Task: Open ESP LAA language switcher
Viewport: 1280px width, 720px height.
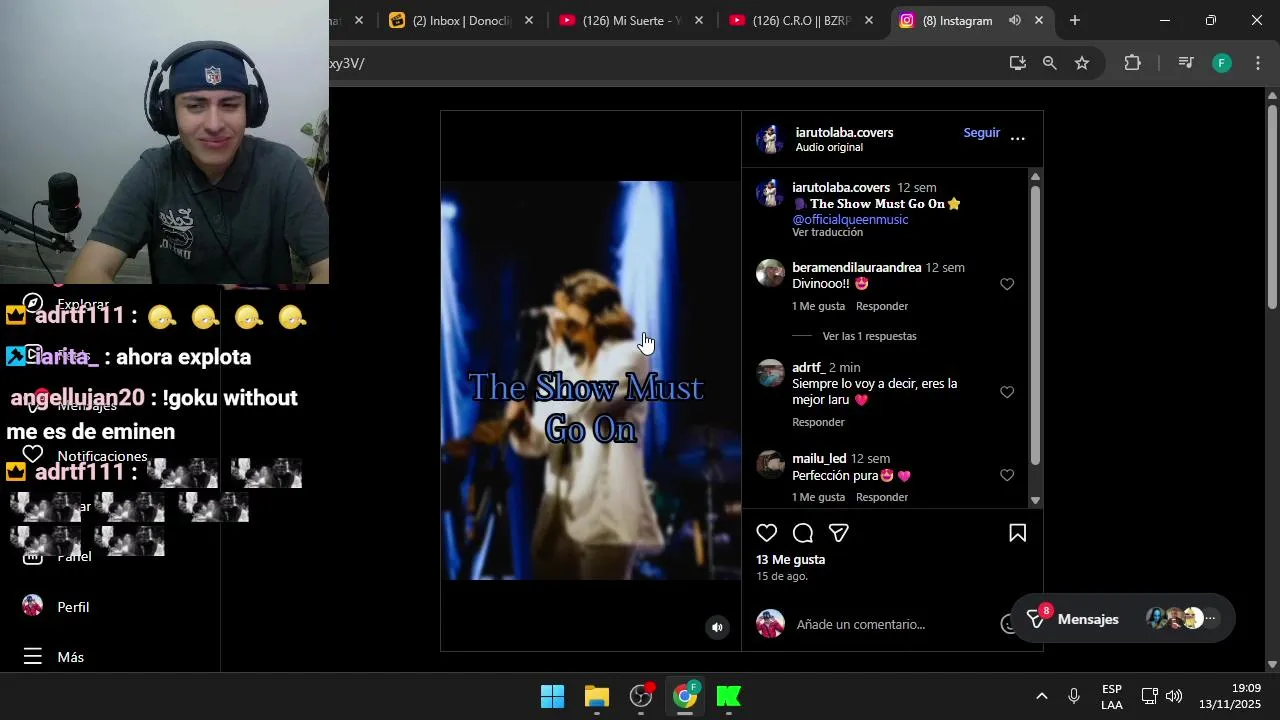Action: tap(1112, 696)
